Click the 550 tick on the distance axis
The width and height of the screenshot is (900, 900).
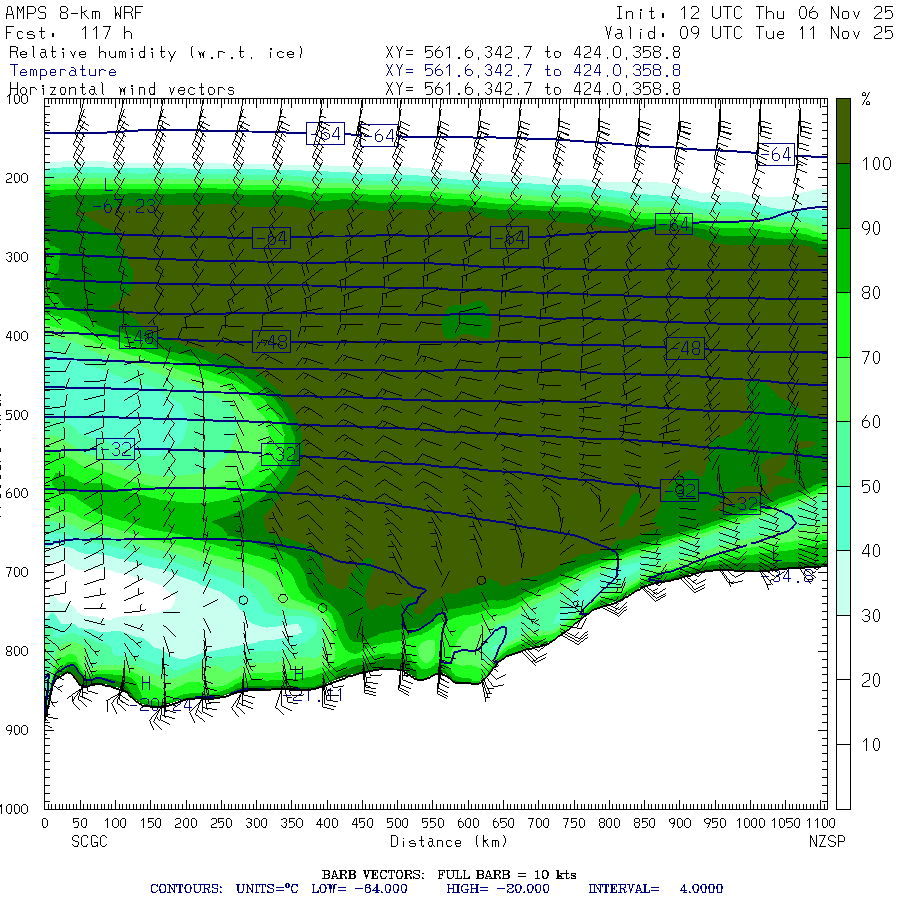433,823
